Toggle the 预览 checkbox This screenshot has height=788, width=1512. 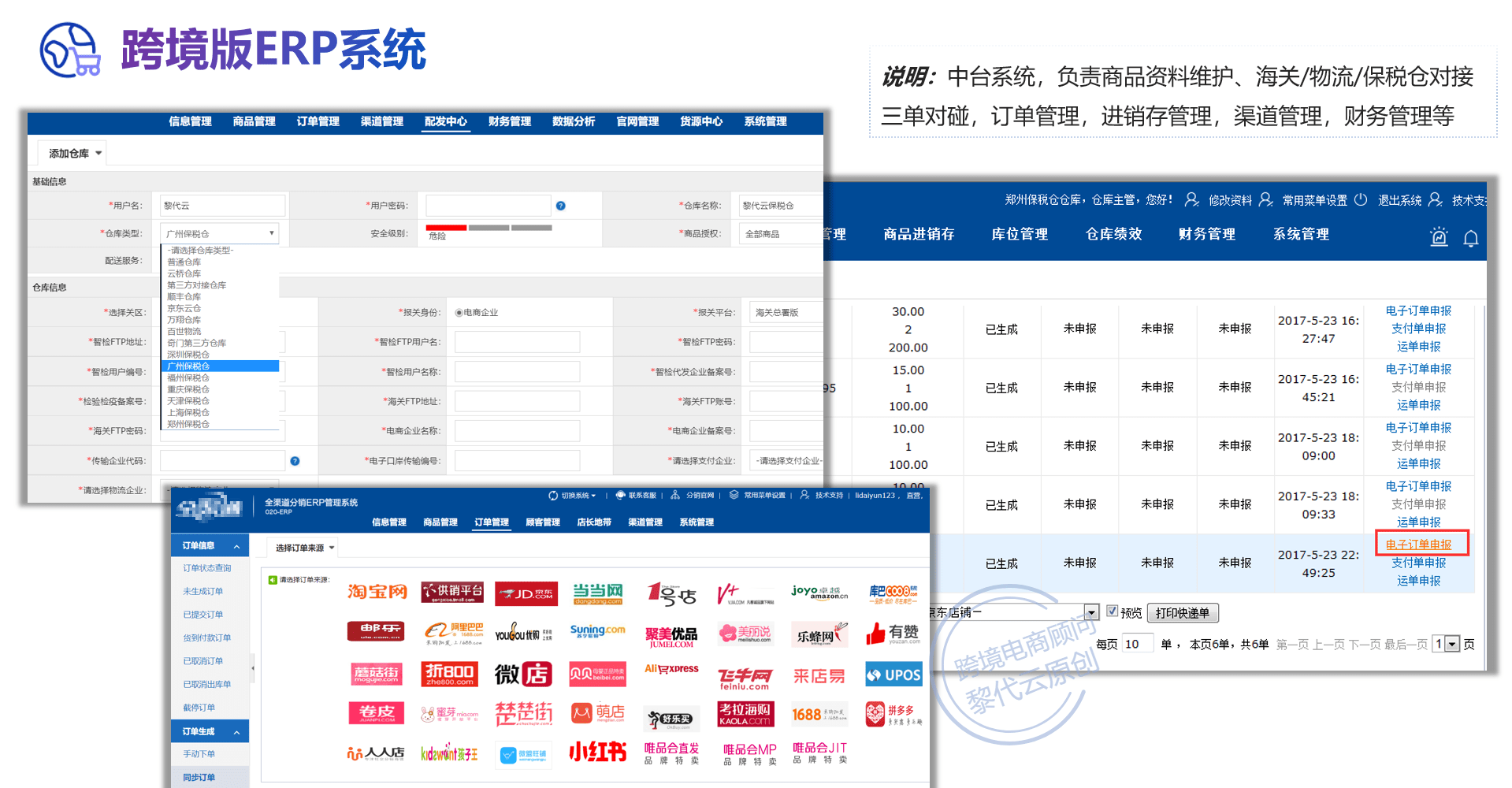pyautogui.click(x=1112, y=611)
